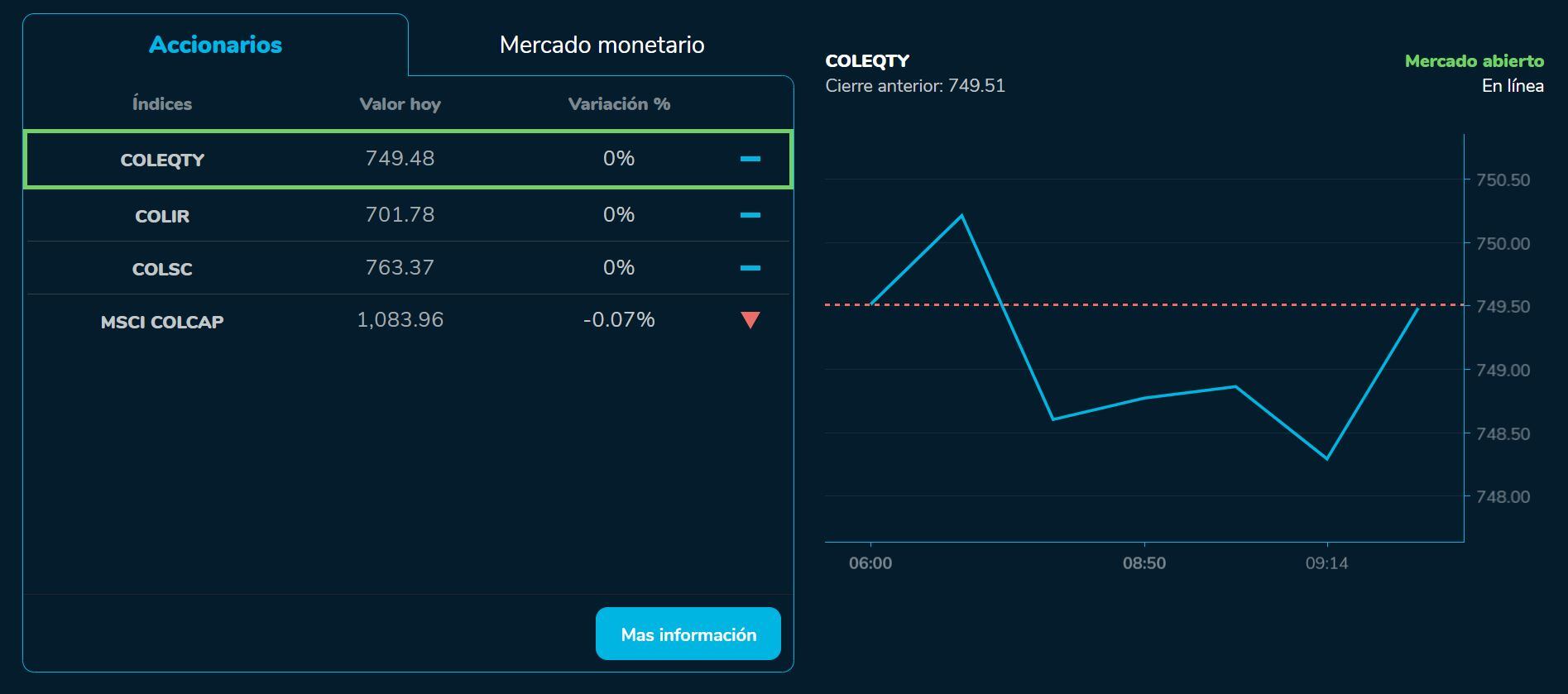Click the 750.50 mark on the price axis
Screen dimensions: 1568x694
pyautogui.click(x=1505, y=180)
